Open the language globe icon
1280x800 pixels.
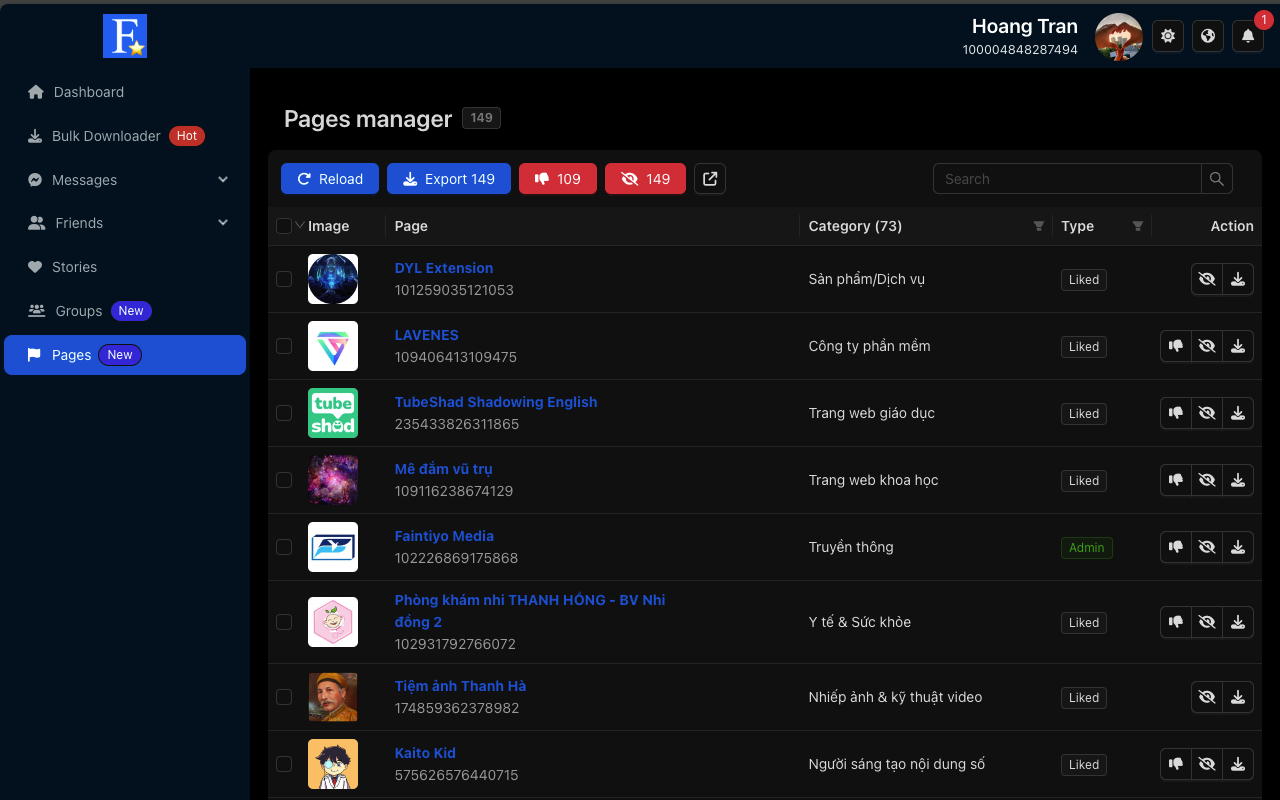pyautogui.click(x=1207, y=37)
